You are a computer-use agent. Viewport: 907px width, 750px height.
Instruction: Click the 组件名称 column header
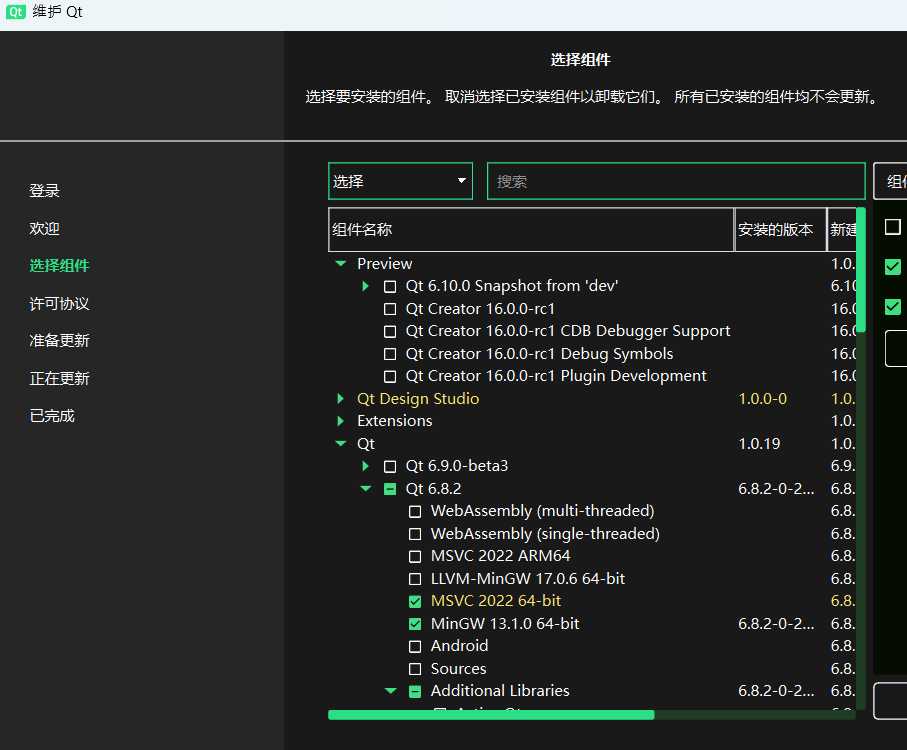531,230
